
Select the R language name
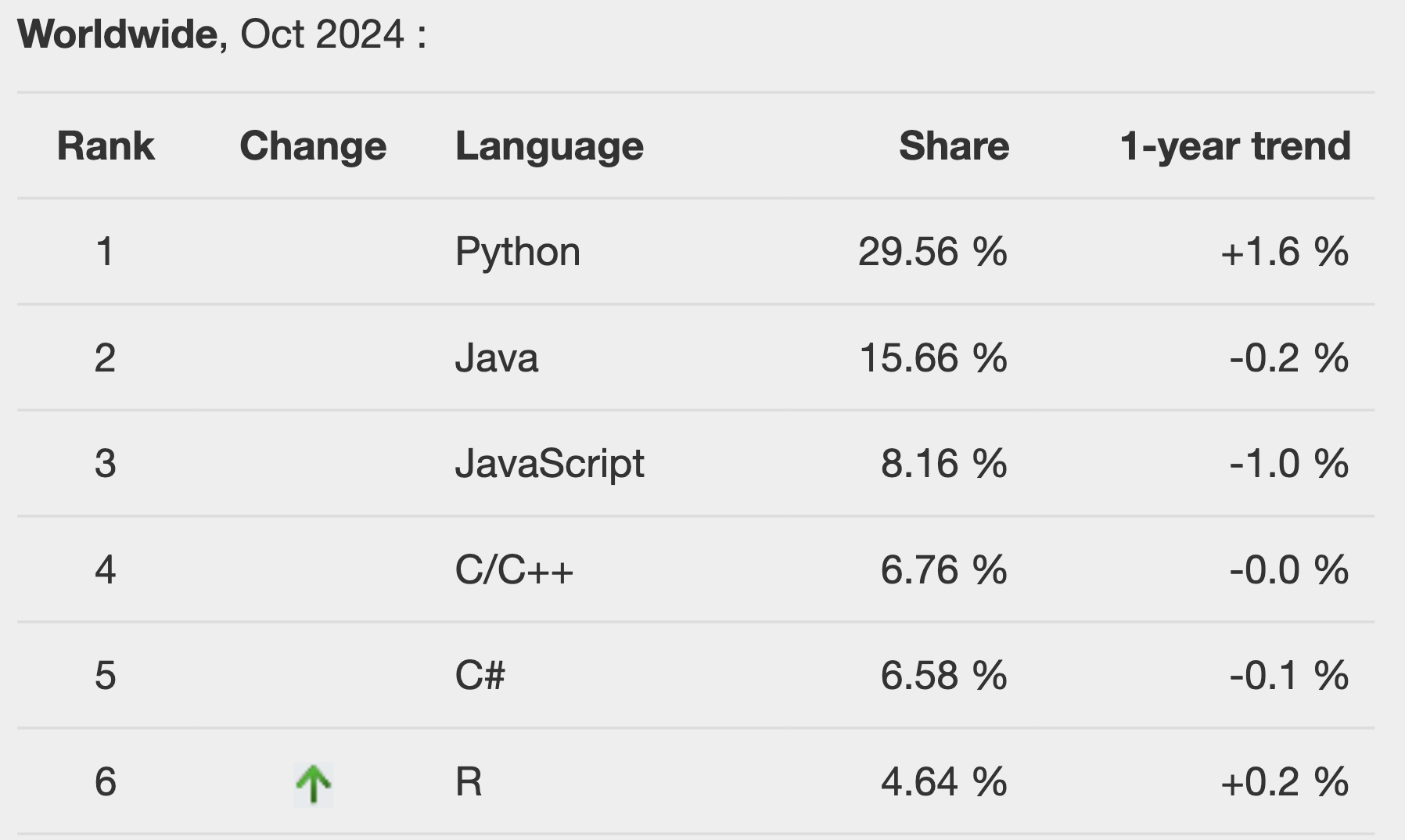(x=469, y=782)
